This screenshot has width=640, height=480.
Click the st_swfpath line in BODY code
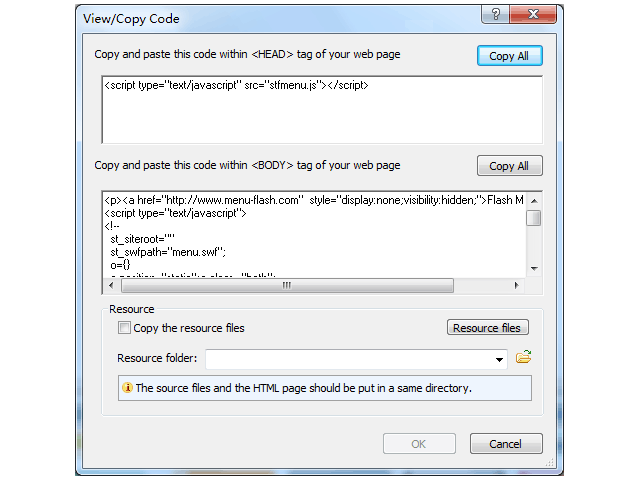click(x=168, y=252)
